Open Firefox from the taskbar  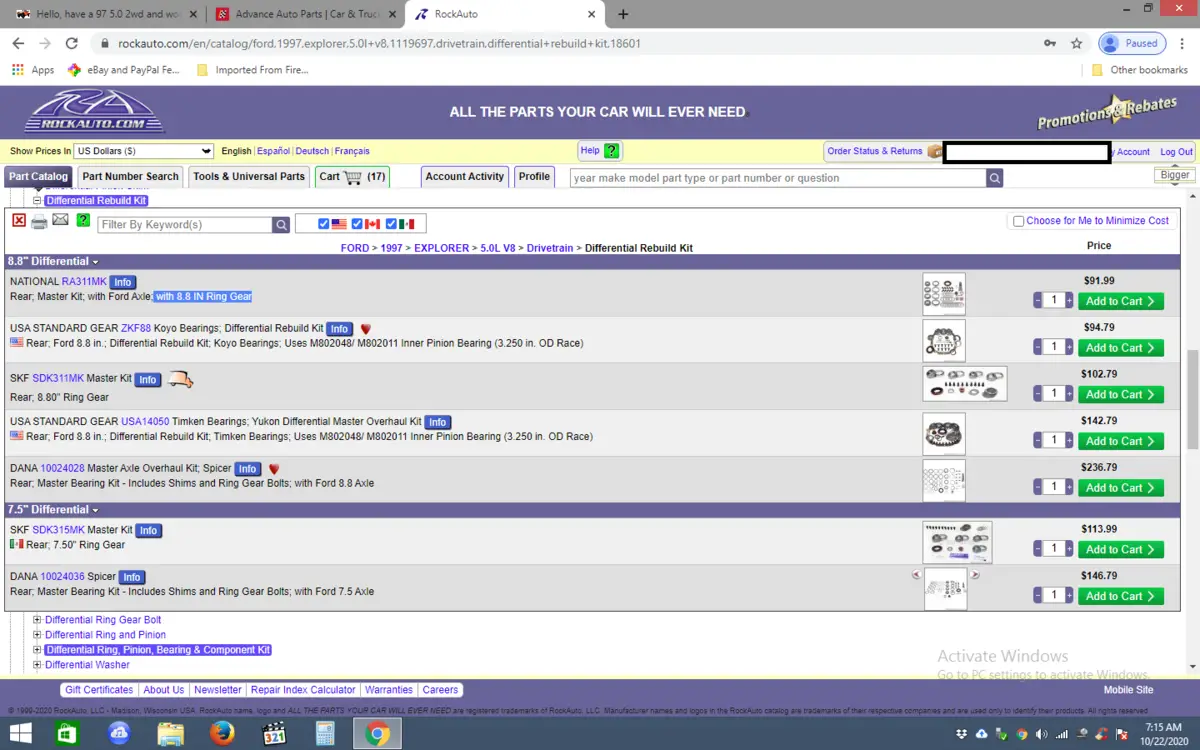(222, 733)
